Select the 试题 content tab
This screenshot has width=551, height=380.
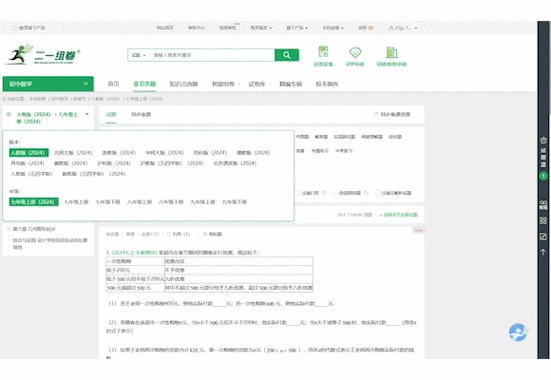click(111, 114)
